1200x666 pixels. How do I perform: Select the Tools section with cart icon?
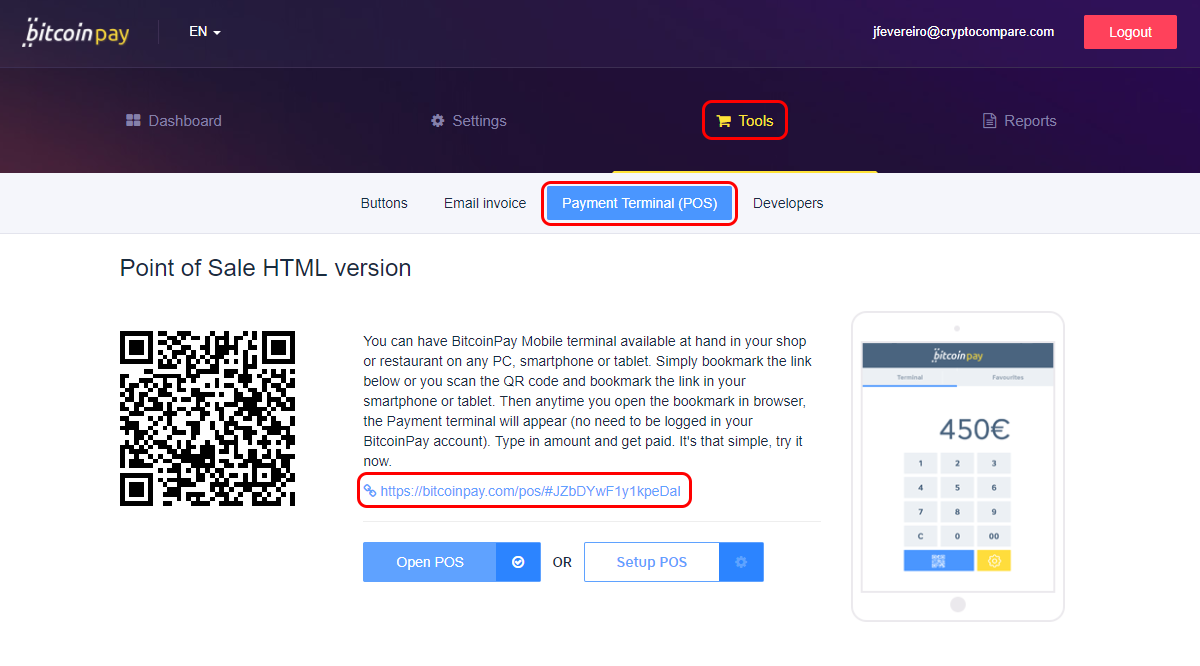pyautogui.click(x=745, y=121)
